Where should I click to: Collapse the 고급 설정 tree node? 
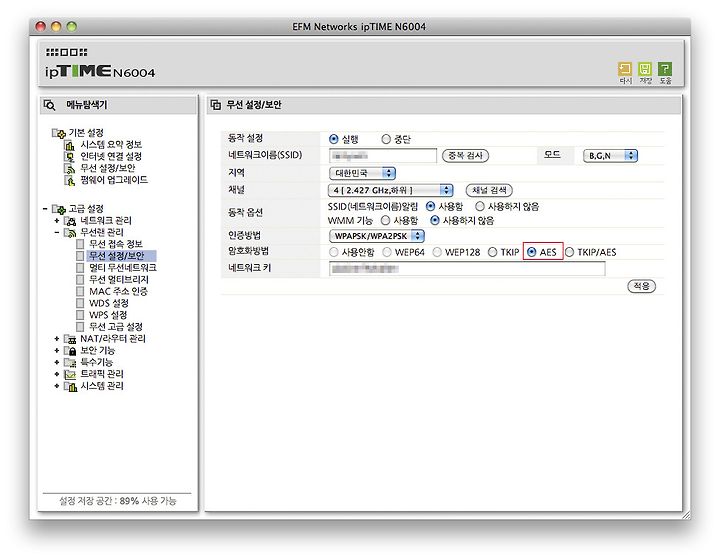[45, 209]
